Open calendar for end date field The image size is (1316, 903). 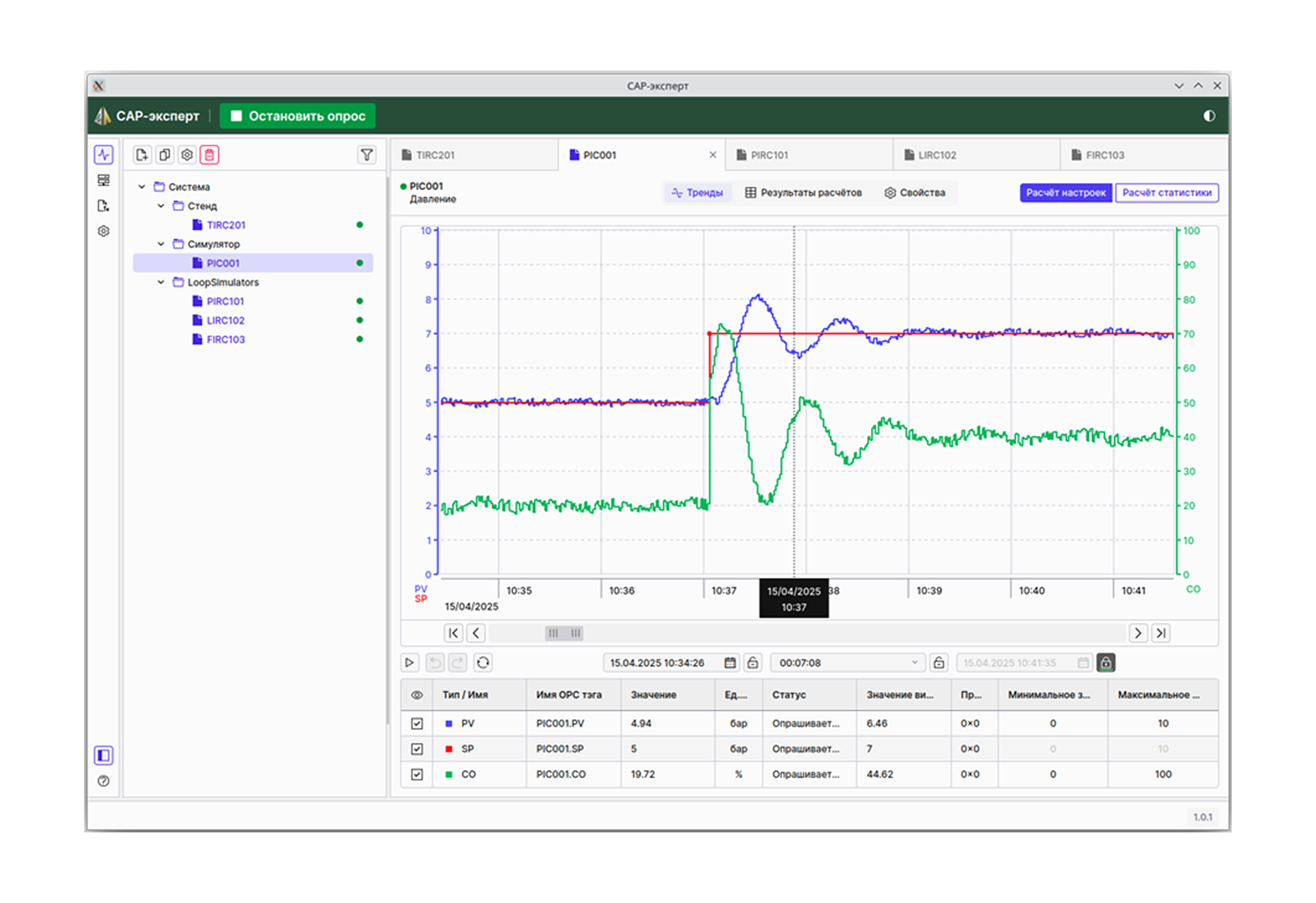tap(1083, 663)
